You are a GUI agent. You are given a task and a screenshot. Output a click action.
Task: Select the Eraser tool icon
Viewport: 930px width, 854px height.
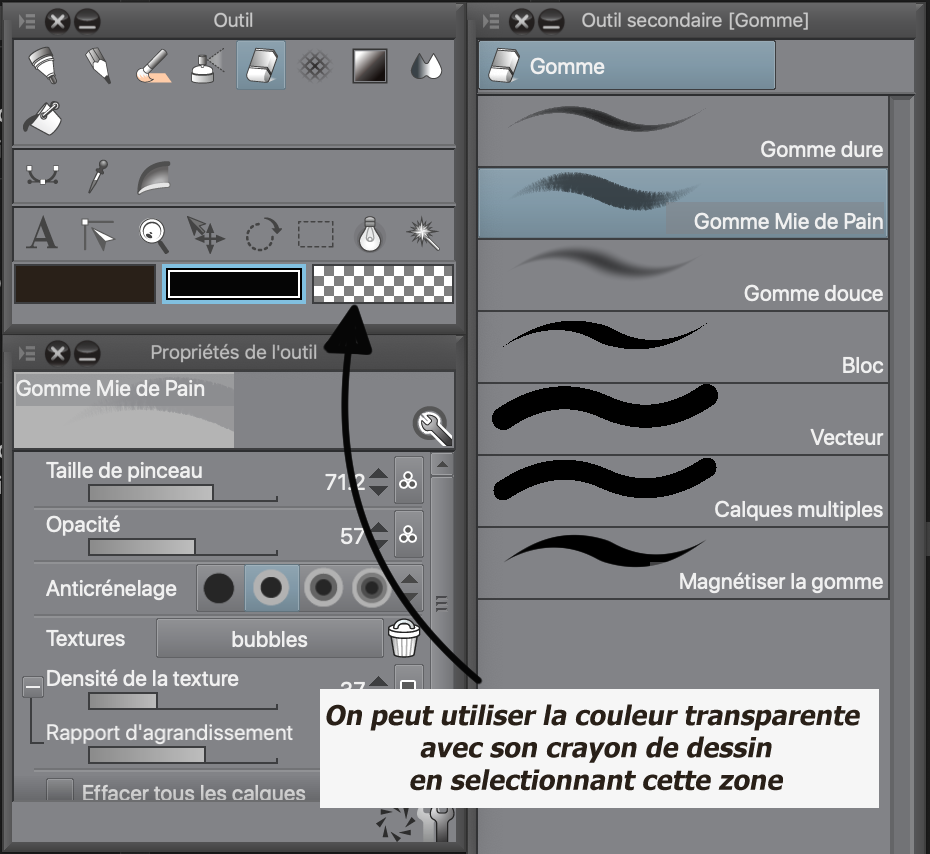coord(260,66)
